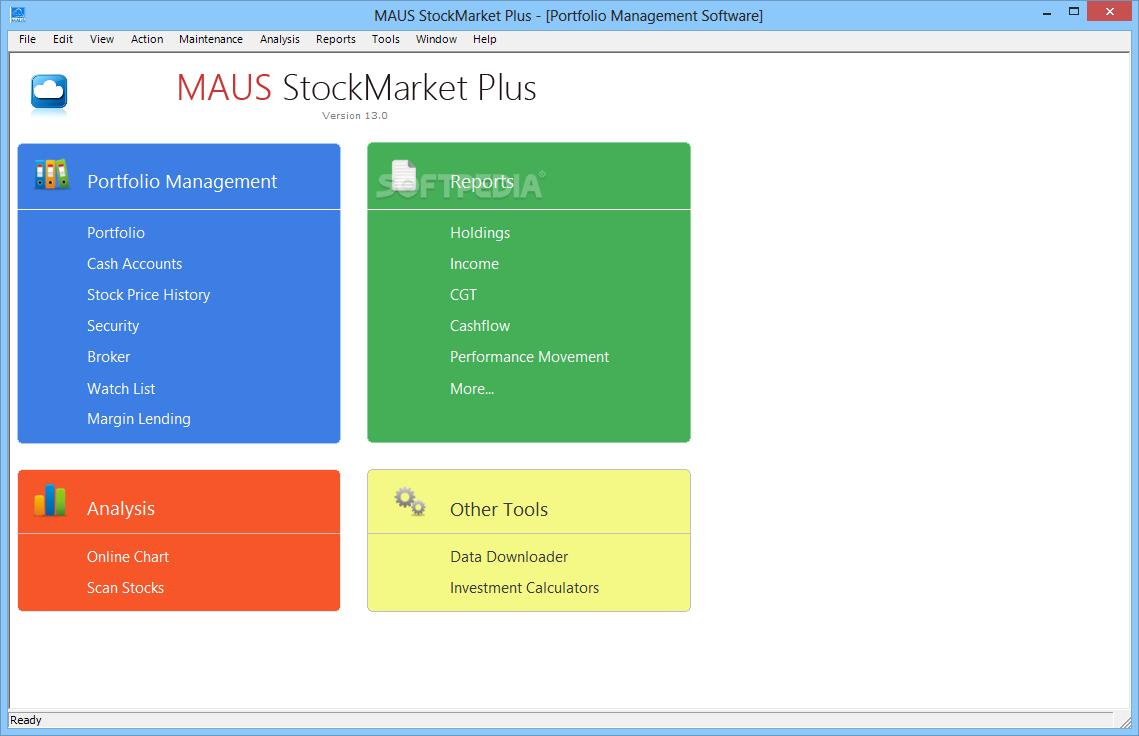The image size is (1139, 736).
Task: Open Stock Price History
Action: (149, 295)
